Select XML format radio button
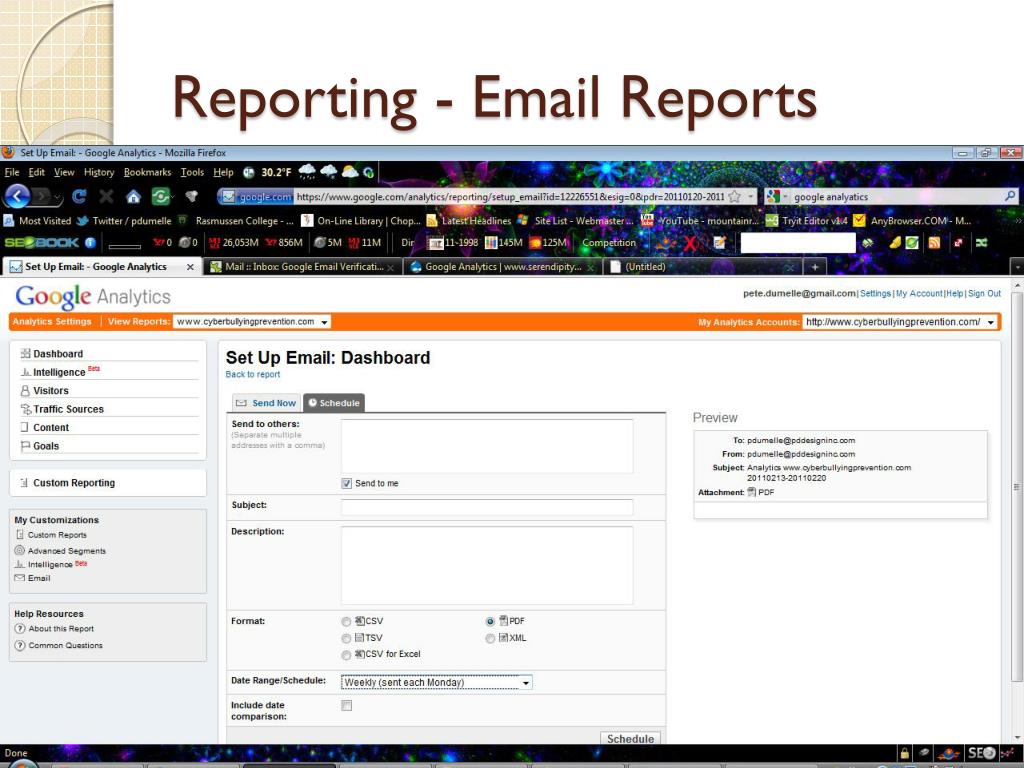The width and height of the screenshot is (1024, 768). click(x=490, y=638)
